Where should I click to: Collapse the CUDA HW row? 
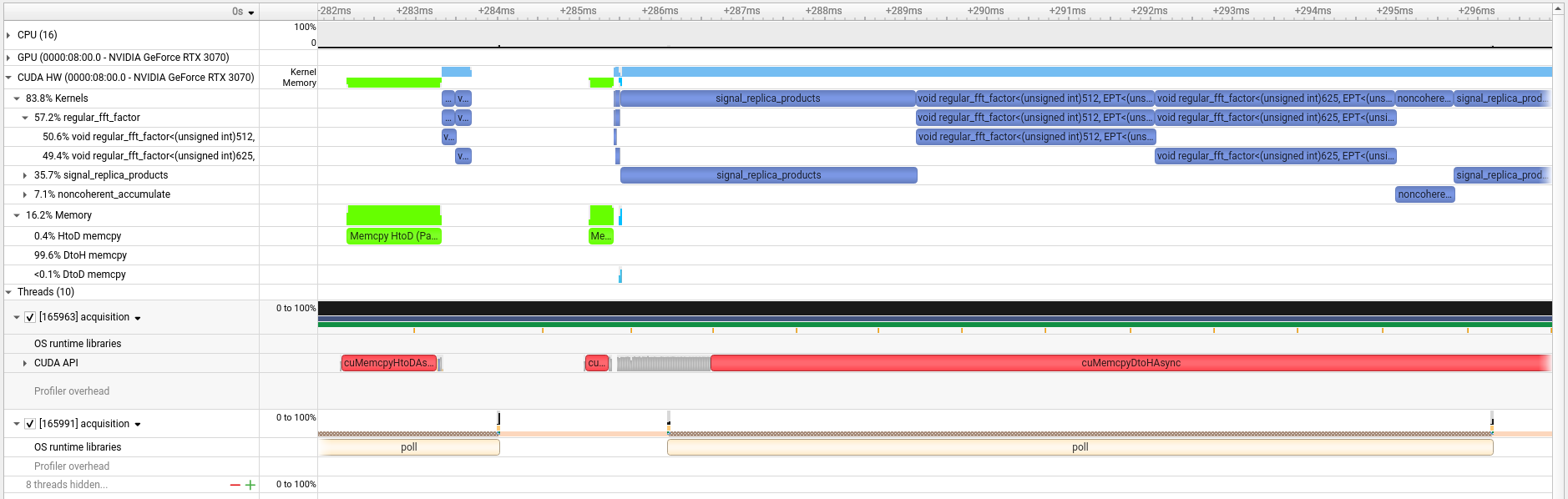pyautogui.click(x=8, y=78)
